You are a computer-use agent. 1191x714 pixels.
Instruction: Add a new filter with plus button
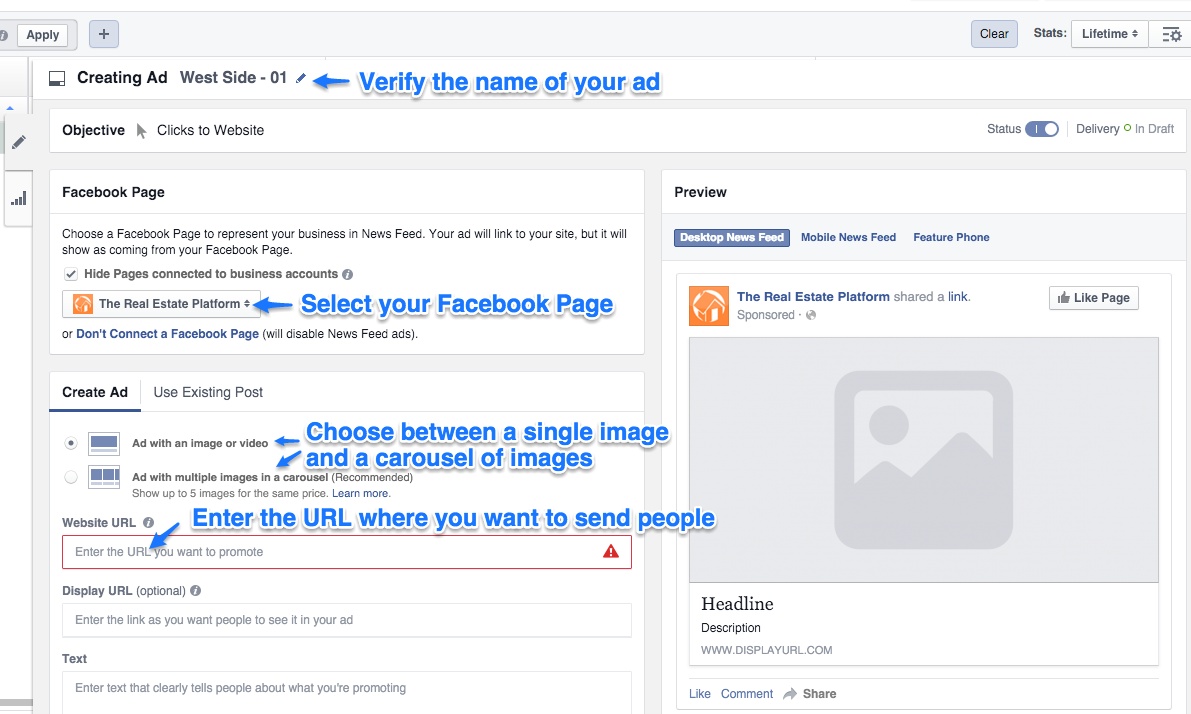click(104, 34)
